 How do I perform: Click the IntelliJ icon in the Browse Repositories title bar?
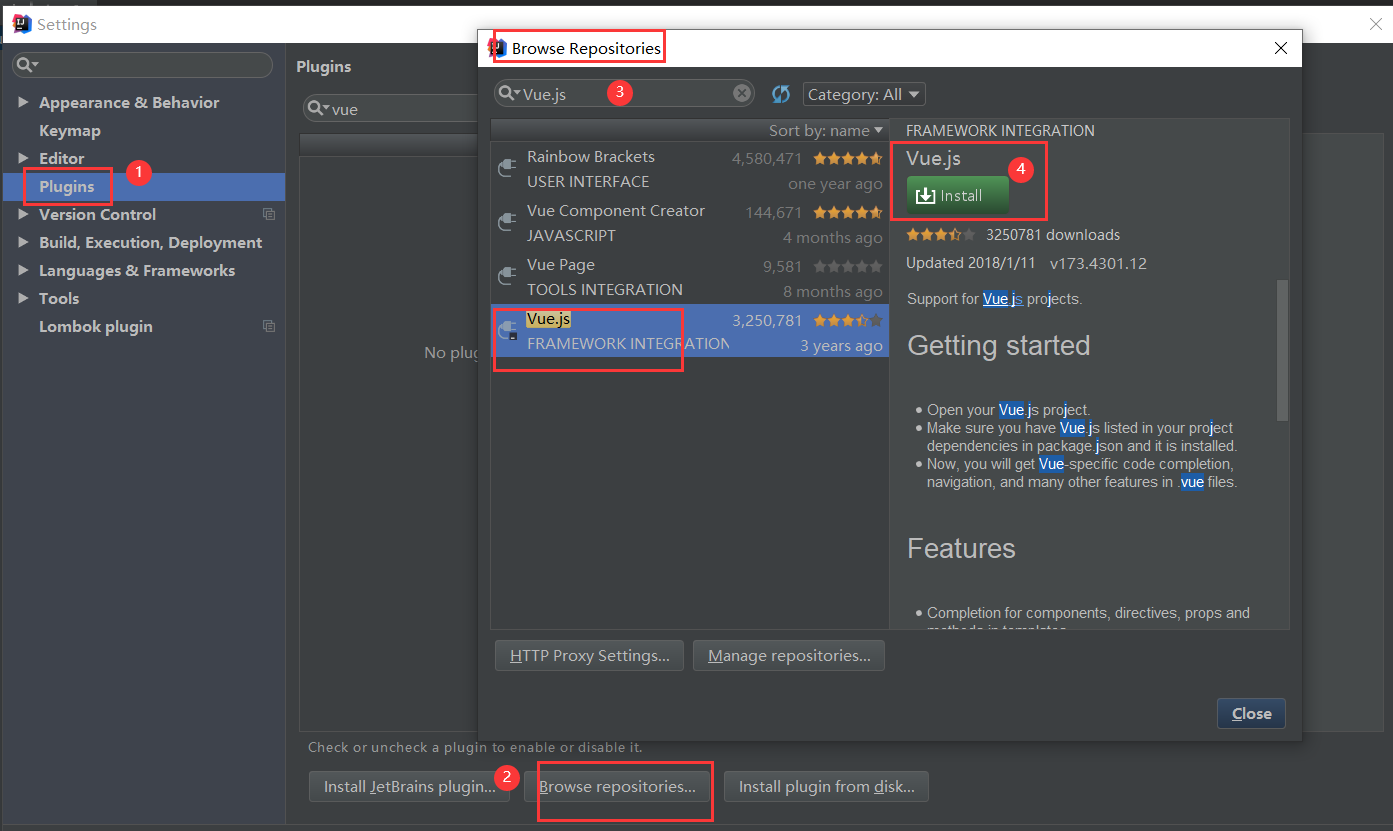click(497, 47)
